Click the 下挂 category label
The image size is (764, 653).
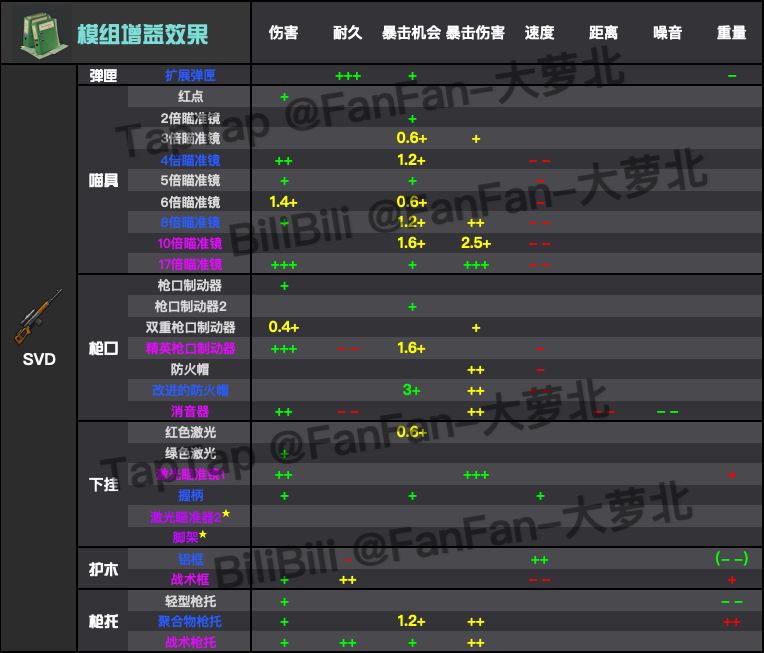tap(103, 484)
